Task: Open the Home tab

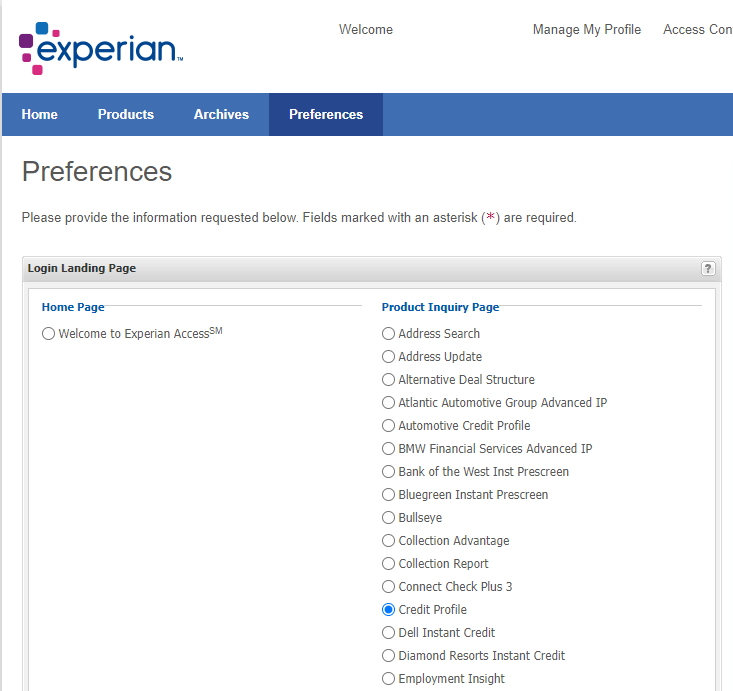Action: coord(40,114)
